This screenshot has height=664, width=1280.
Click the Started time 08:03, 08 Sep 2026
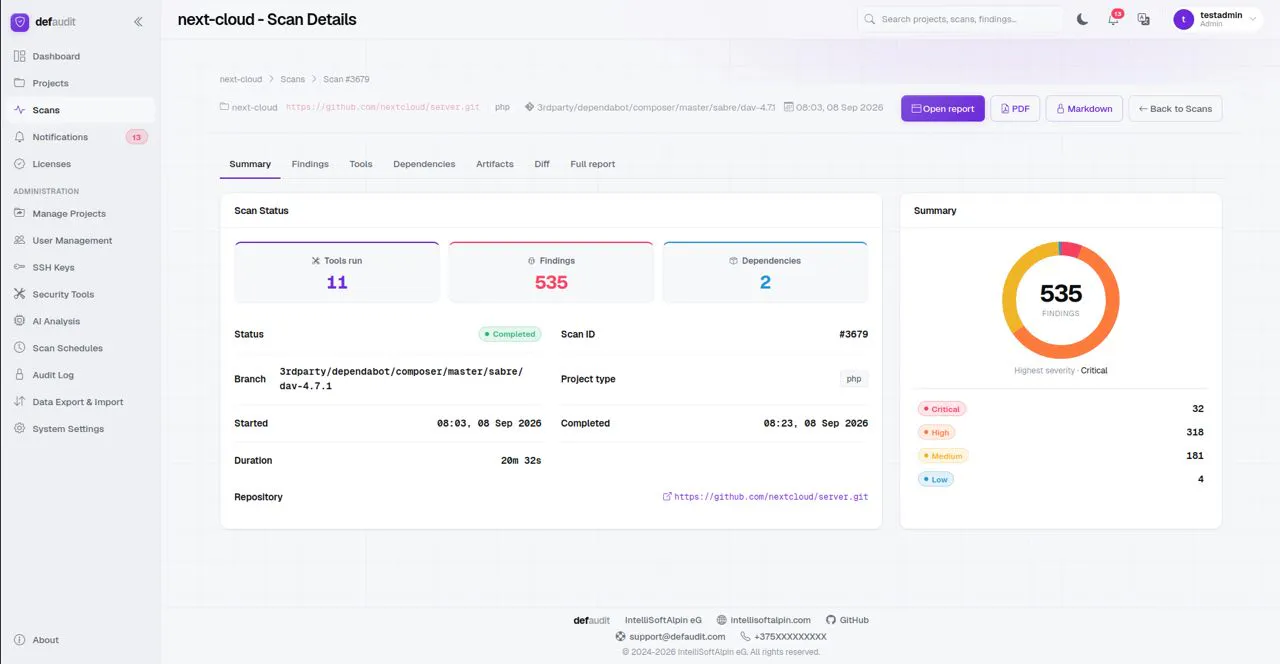[489, 424]
